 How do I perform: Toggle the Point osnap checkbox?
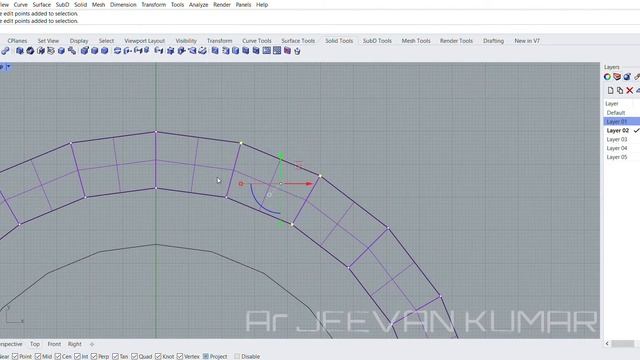(x=15, y=356)
